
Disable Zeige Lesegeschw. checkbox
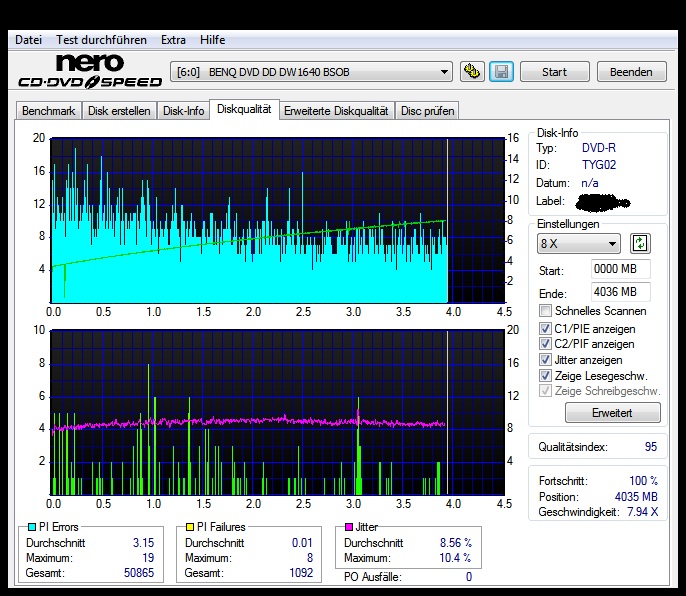[545, 376]
